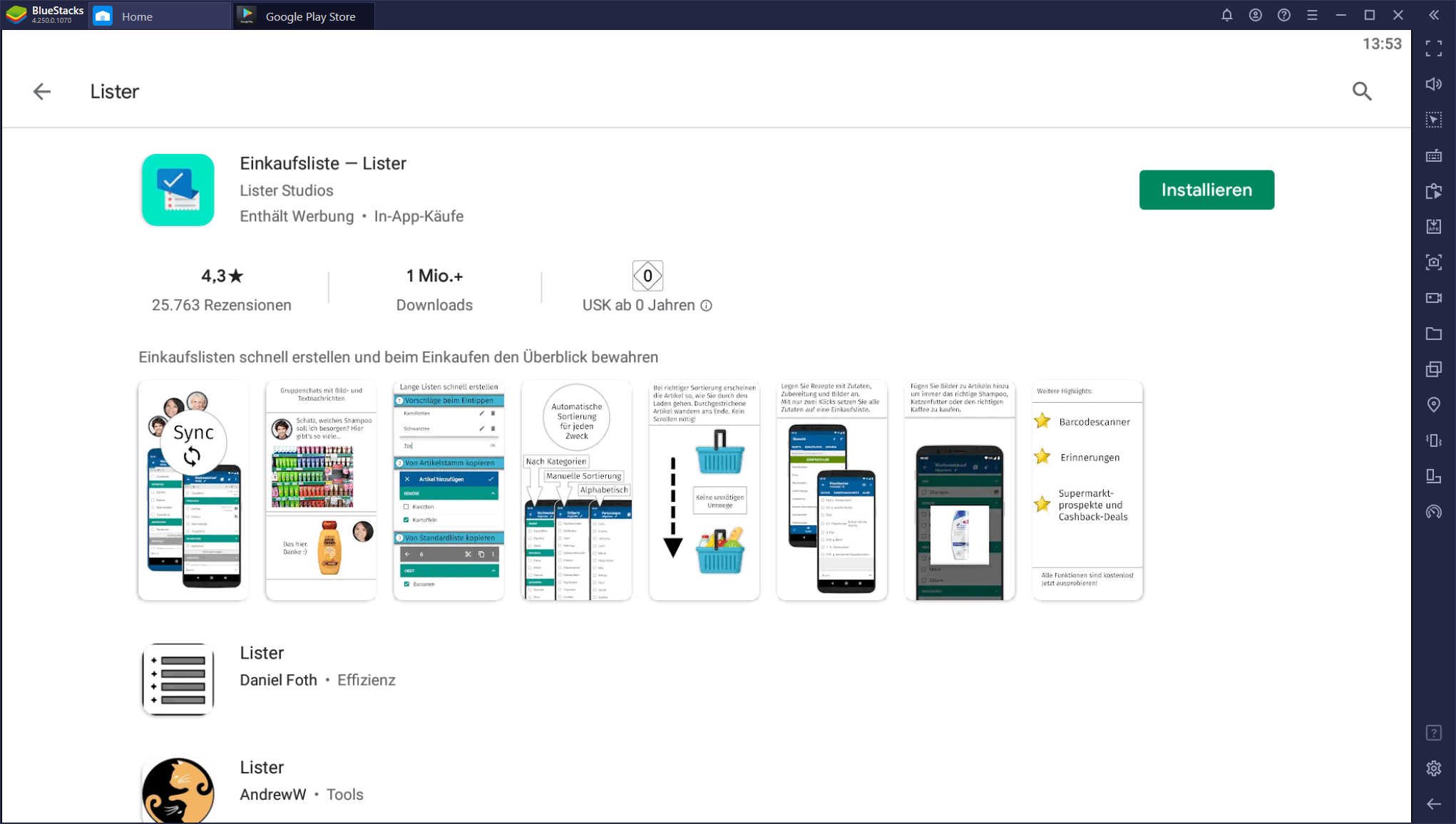The width and height of the screenshot is (1456, 824).
Task: Open the Sync screenshot thumbnail
Action: (x=193, y=490)
